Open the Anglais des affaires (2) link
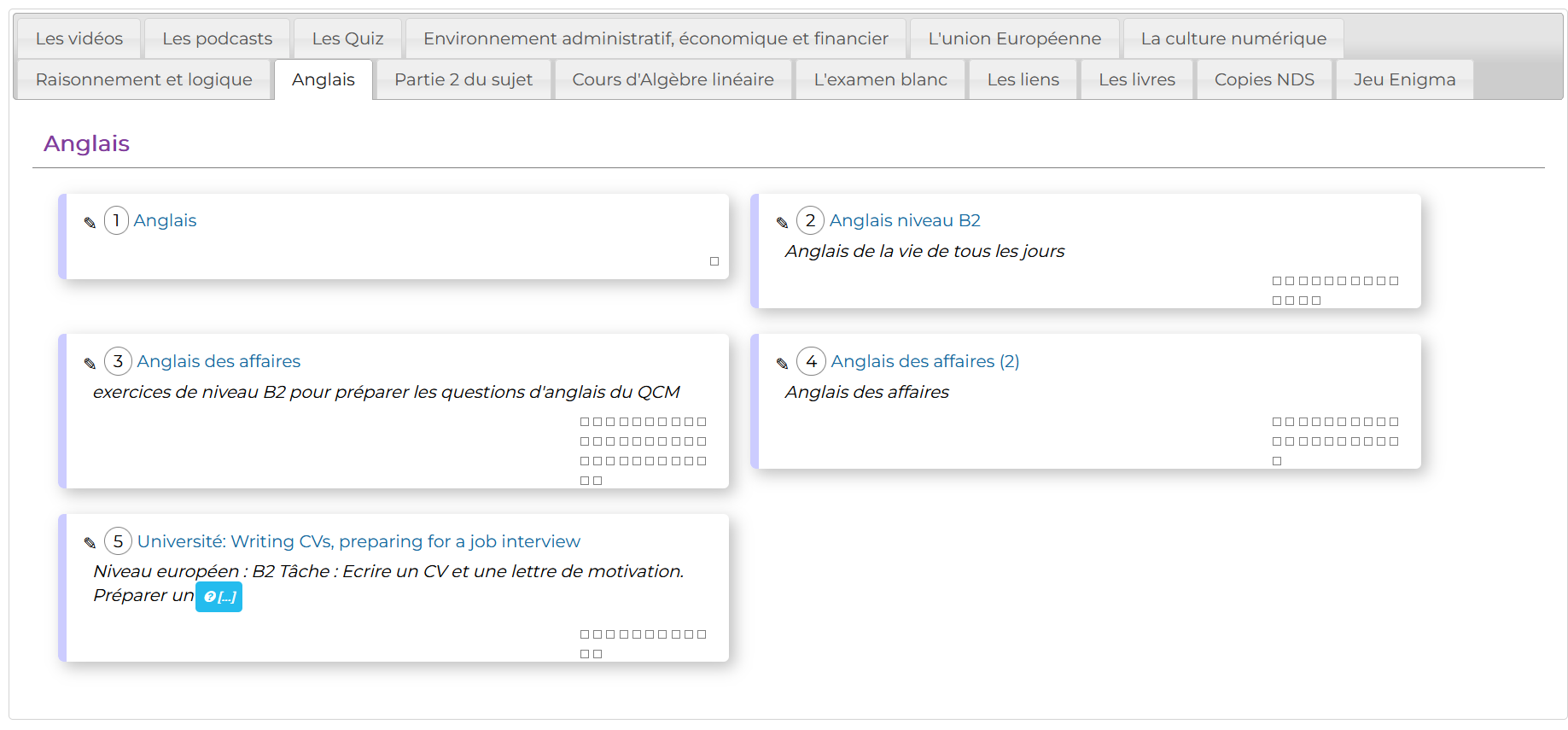The height and width of the screenshot is (730, 1568). pos(925,361)
